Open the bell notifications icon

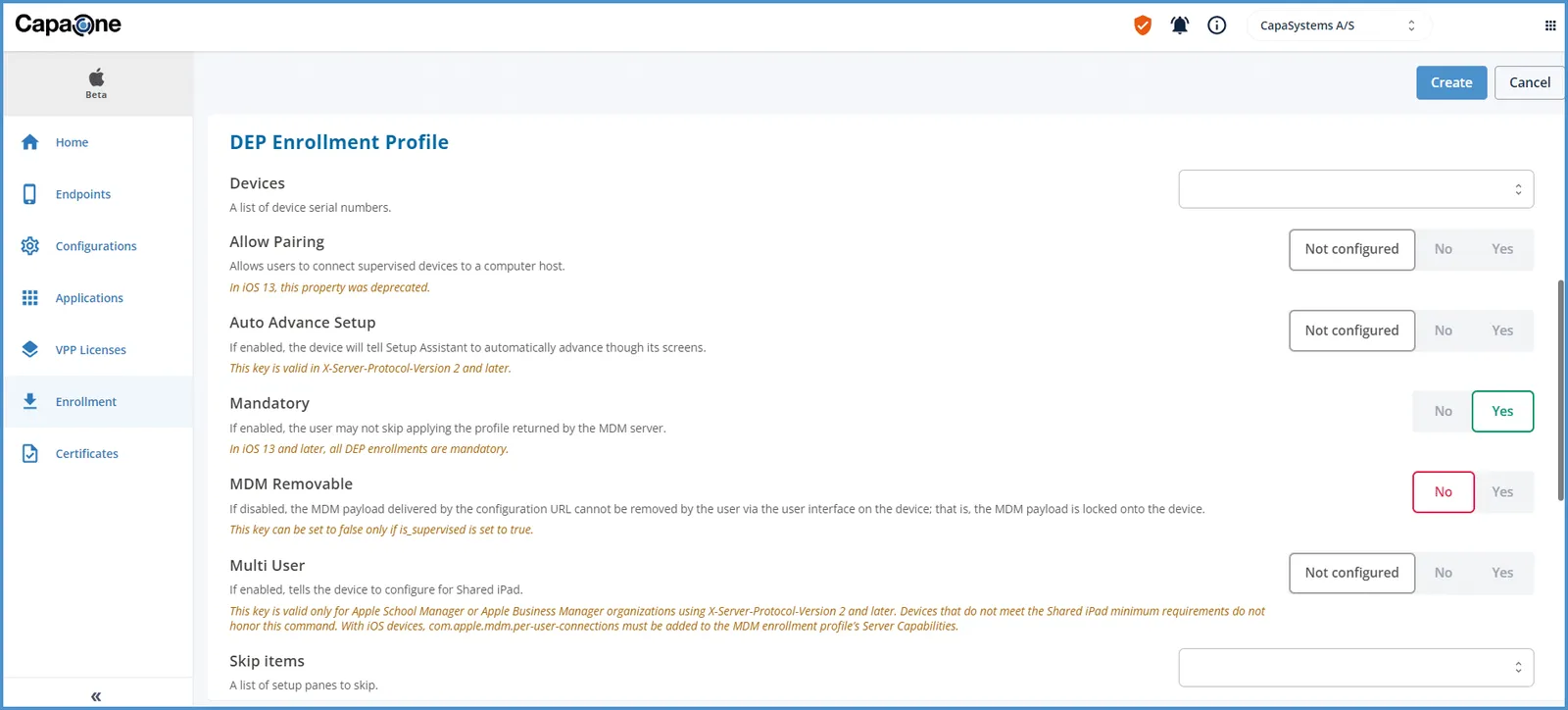(1180, 25)
